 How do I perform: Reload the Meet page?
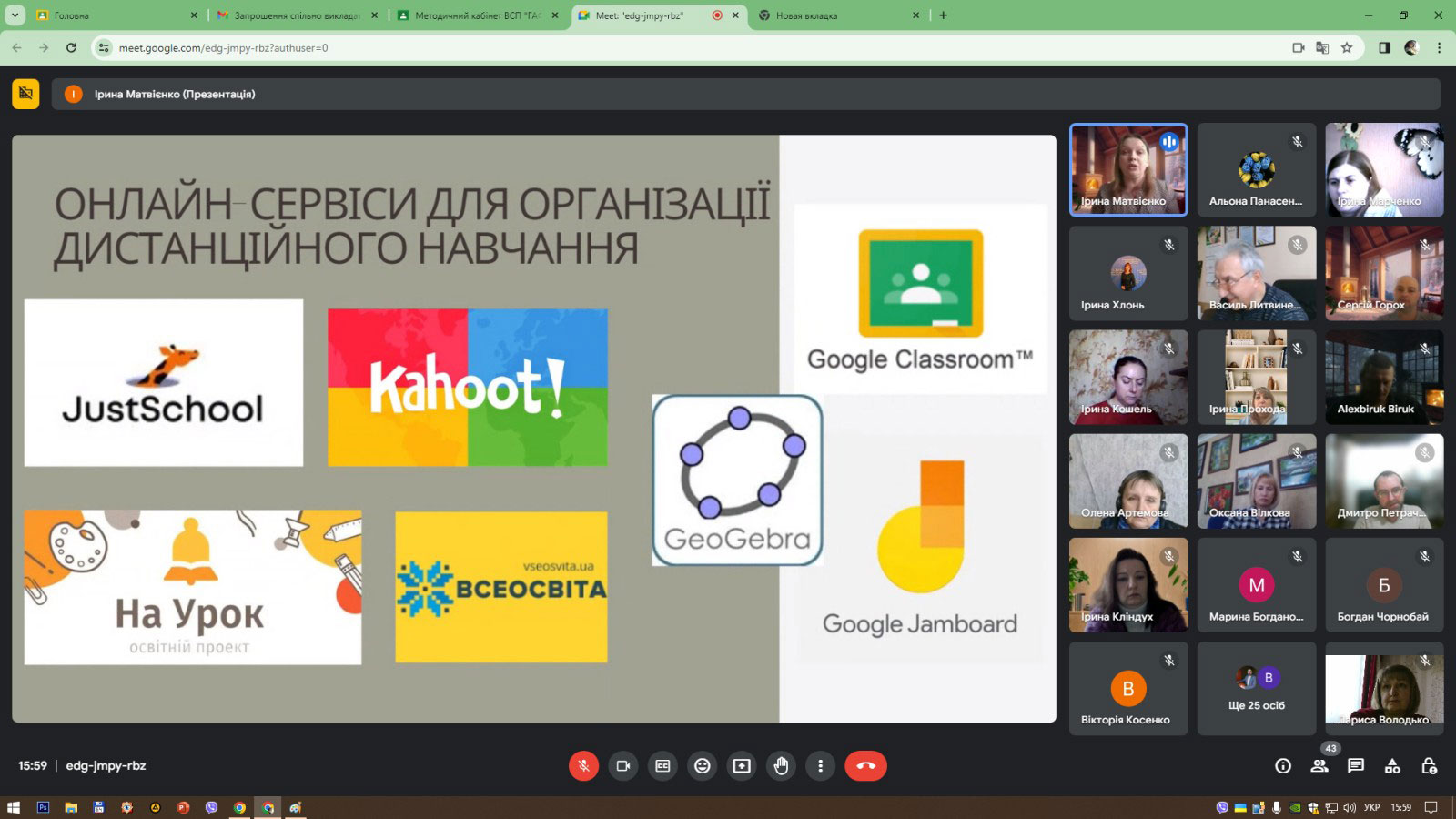point(71,47)
